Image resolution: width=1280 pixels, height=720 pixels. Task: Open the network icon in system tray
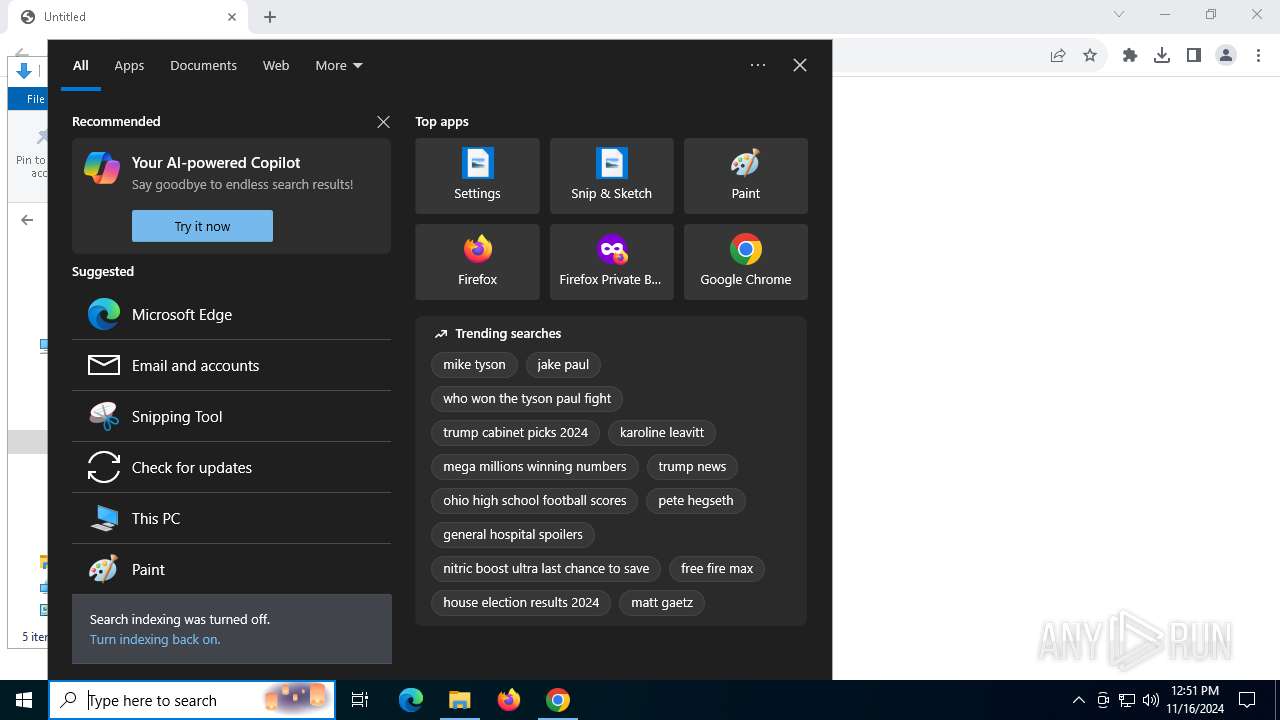[1127, 700]
